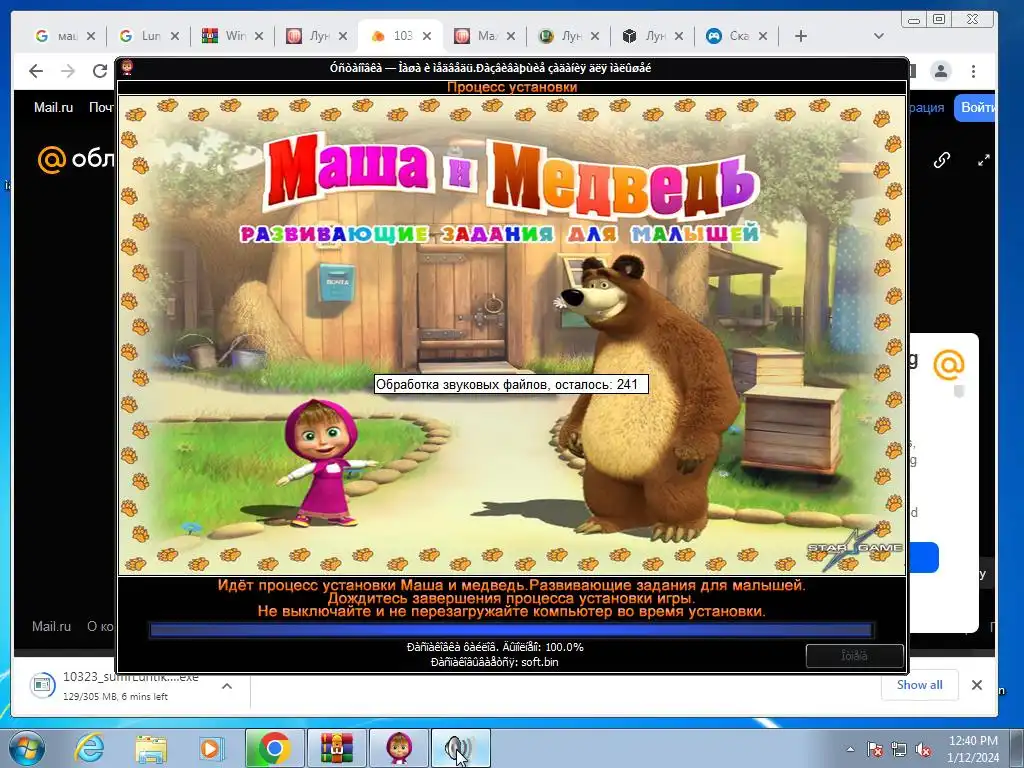Click the sound files processing status text
The image size is (1024, 768).
coord(511,384)
